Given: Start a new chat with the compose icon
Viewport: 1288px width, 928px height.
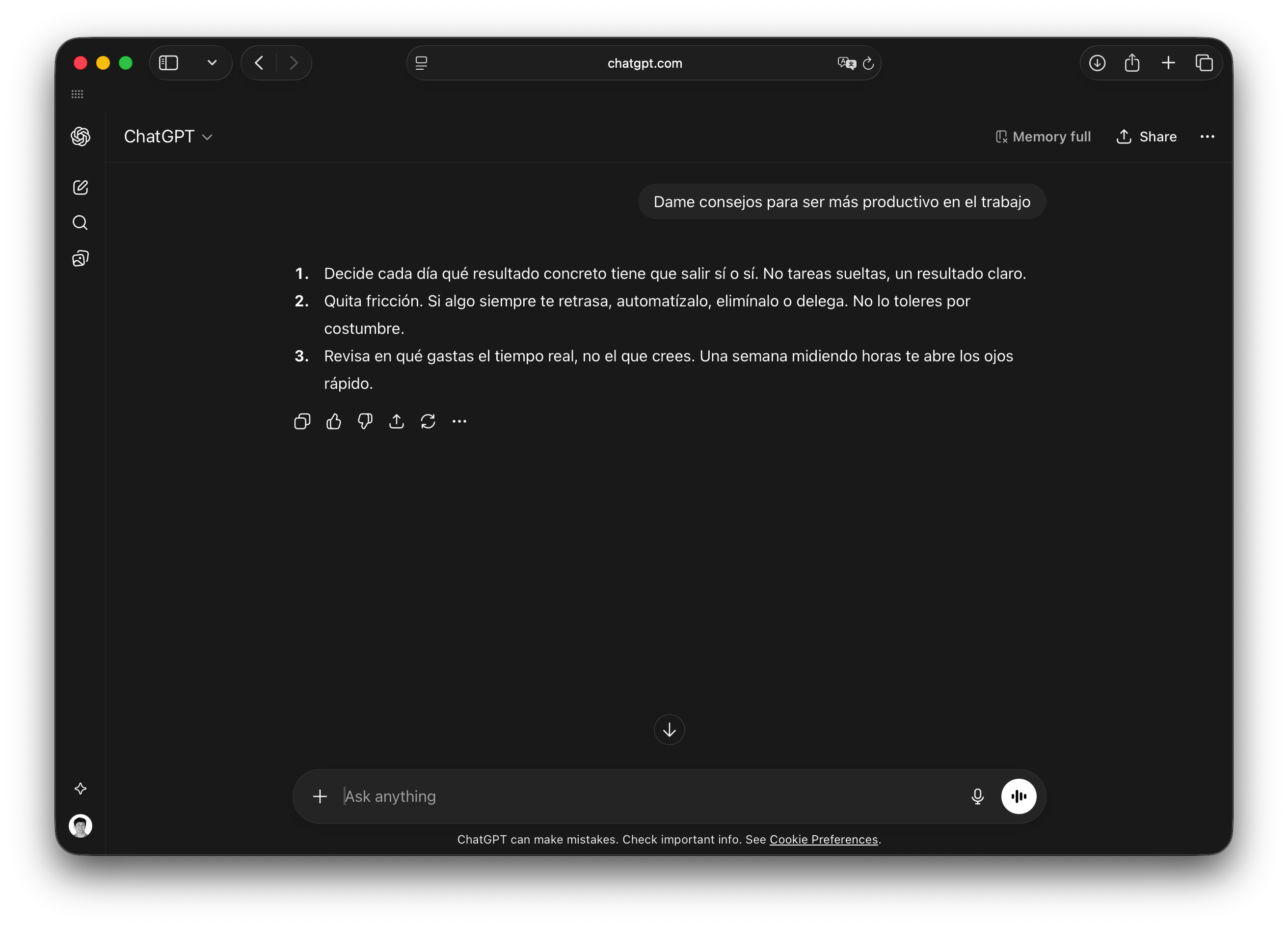Looking at the screenshot, I should pos(80,188).
